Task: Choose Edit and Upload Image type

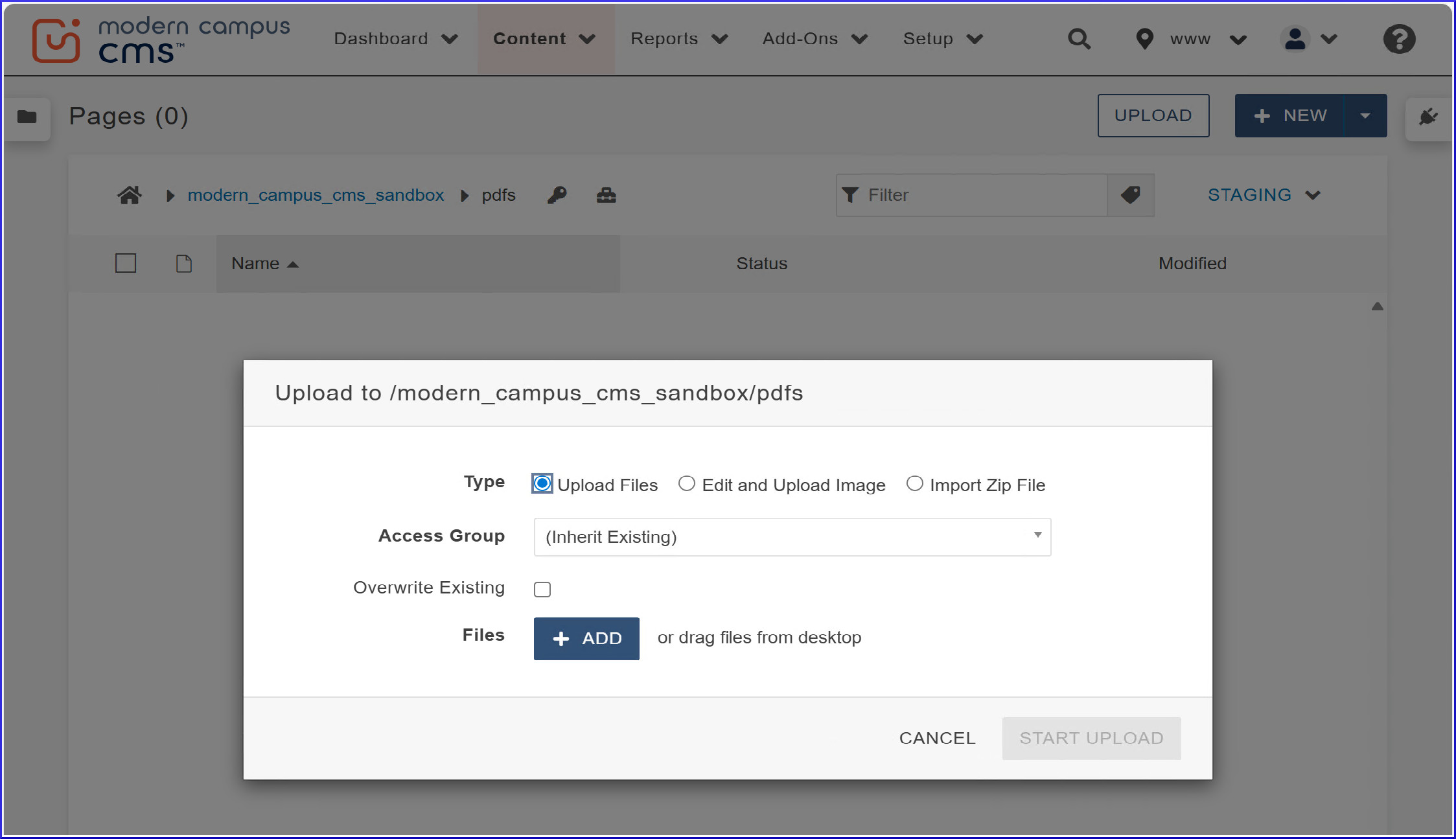Action: [687, 483]
